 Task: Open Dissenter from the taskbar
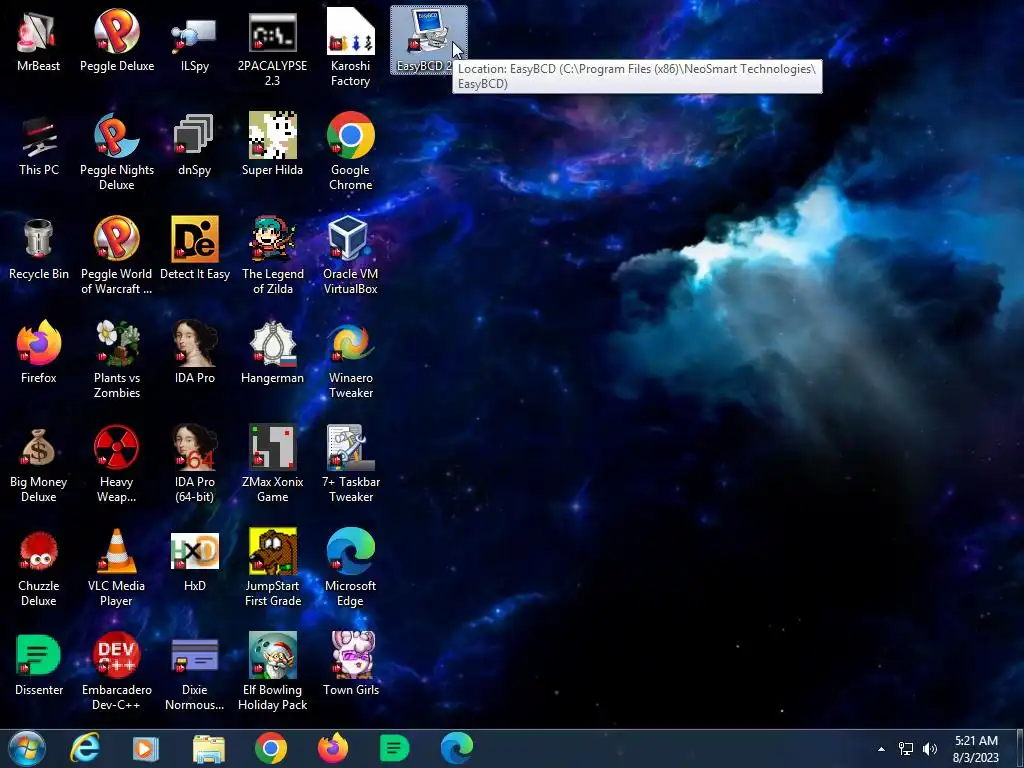[x=394, y=748]
